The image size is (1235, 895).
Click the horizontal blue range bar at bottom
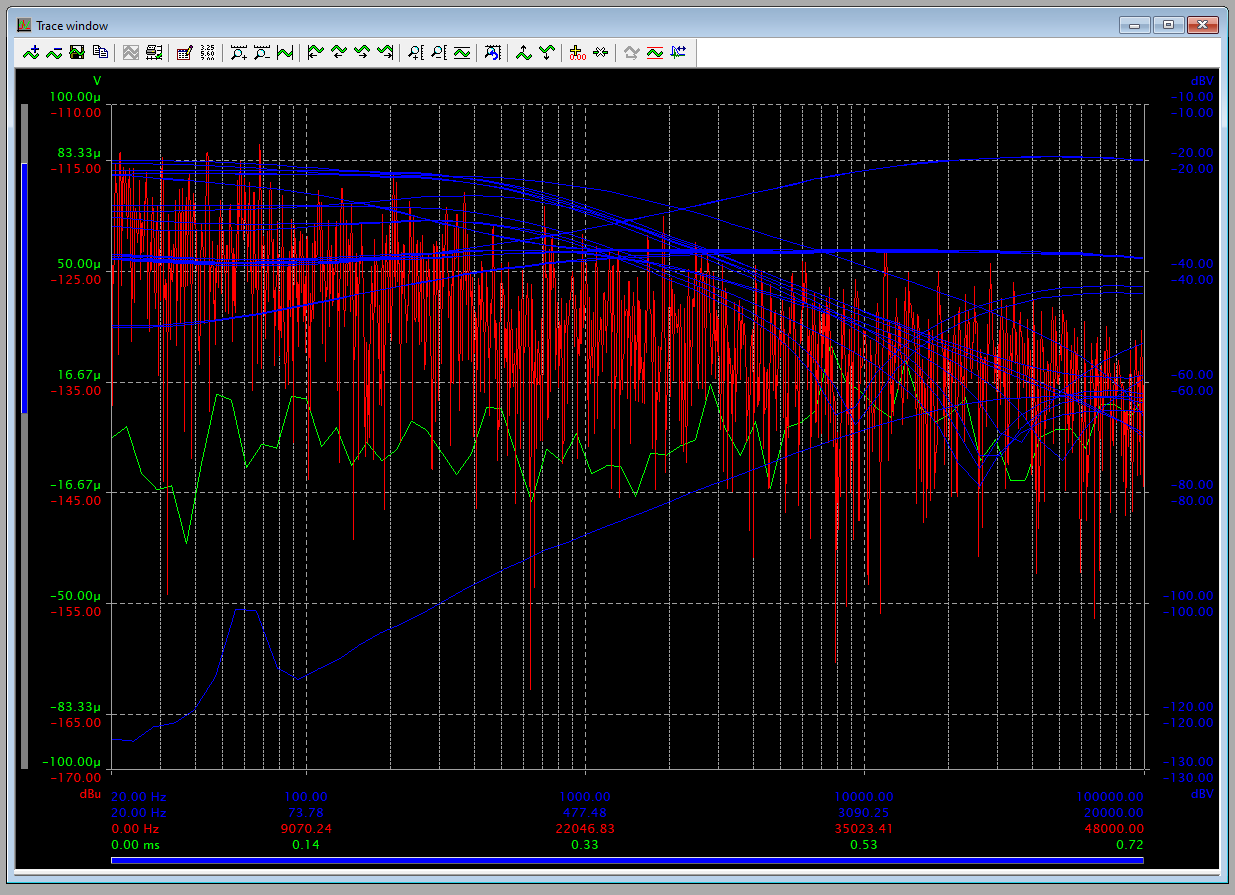coord(627,860)
